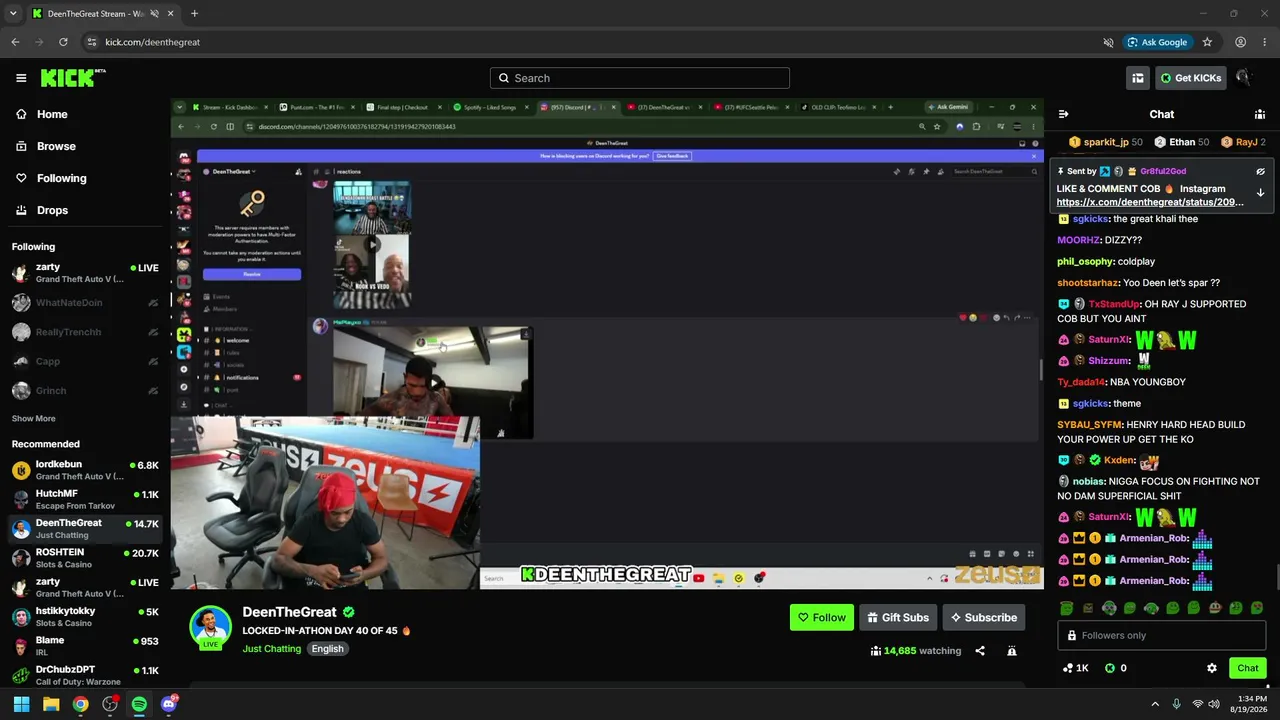The image size is (1280, 720).
Task: Expand the Following list with Show more
Action: pos(34,418)
